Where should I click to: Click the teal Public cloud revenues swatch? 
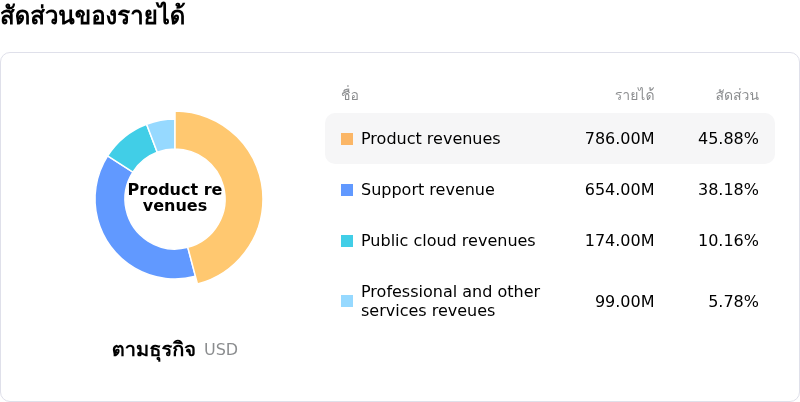click(347, 241)
